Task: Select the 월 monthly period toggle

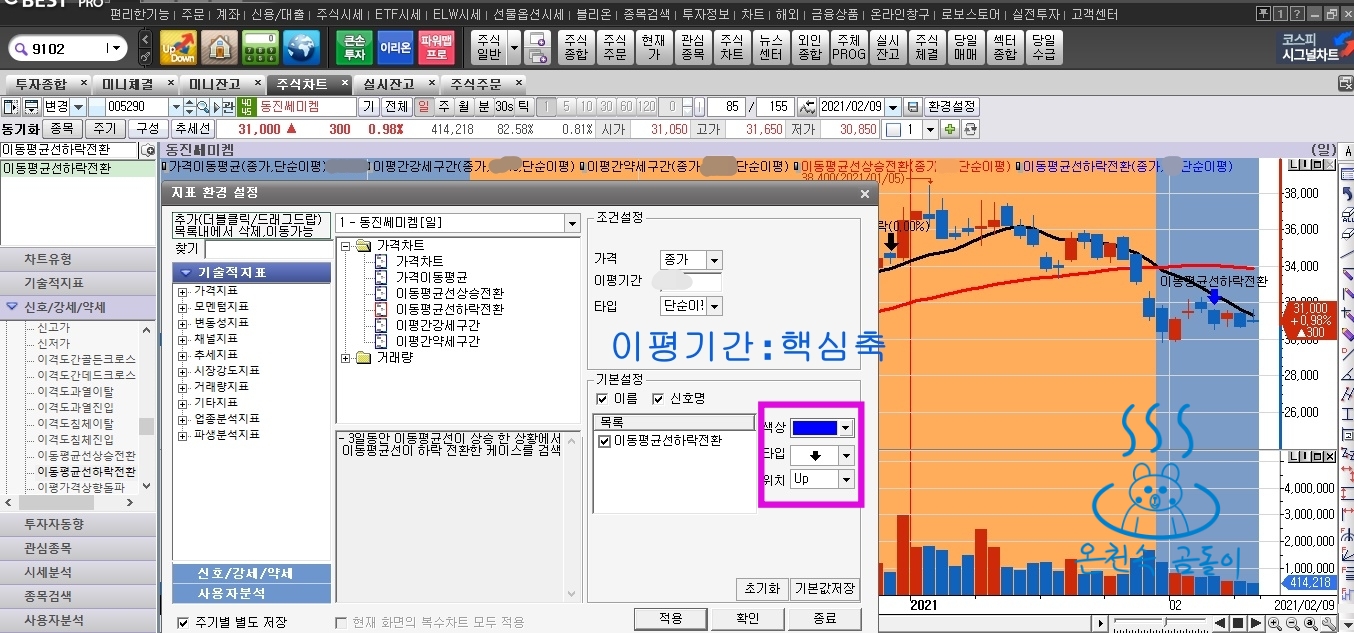Action: tap(463, 106)
